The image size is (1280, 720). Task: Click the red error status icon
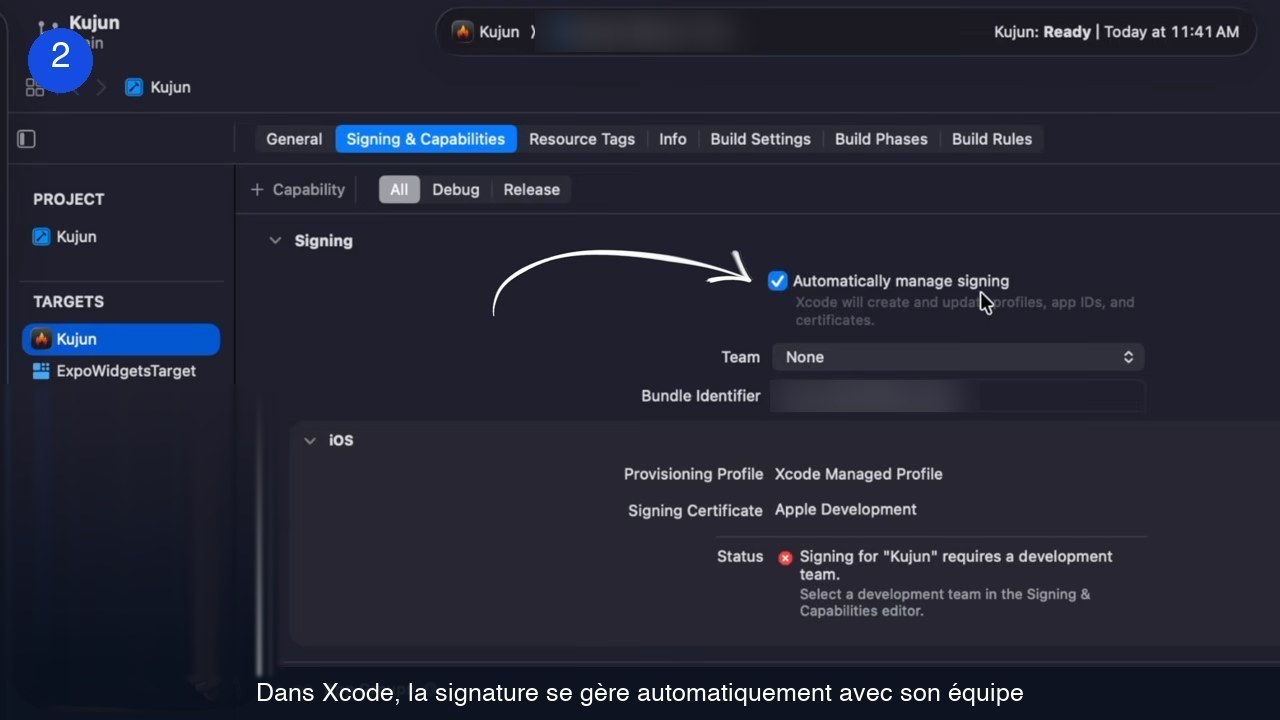tap(785, 558)
